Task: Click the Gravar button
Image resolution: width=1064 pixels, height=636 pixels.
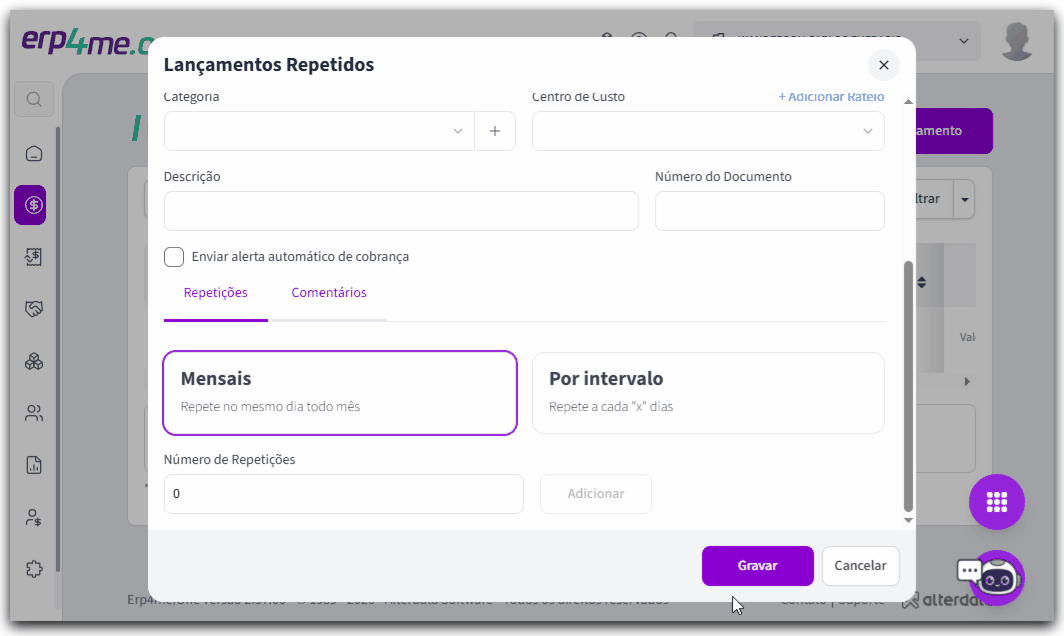Action: pos(757,565)
